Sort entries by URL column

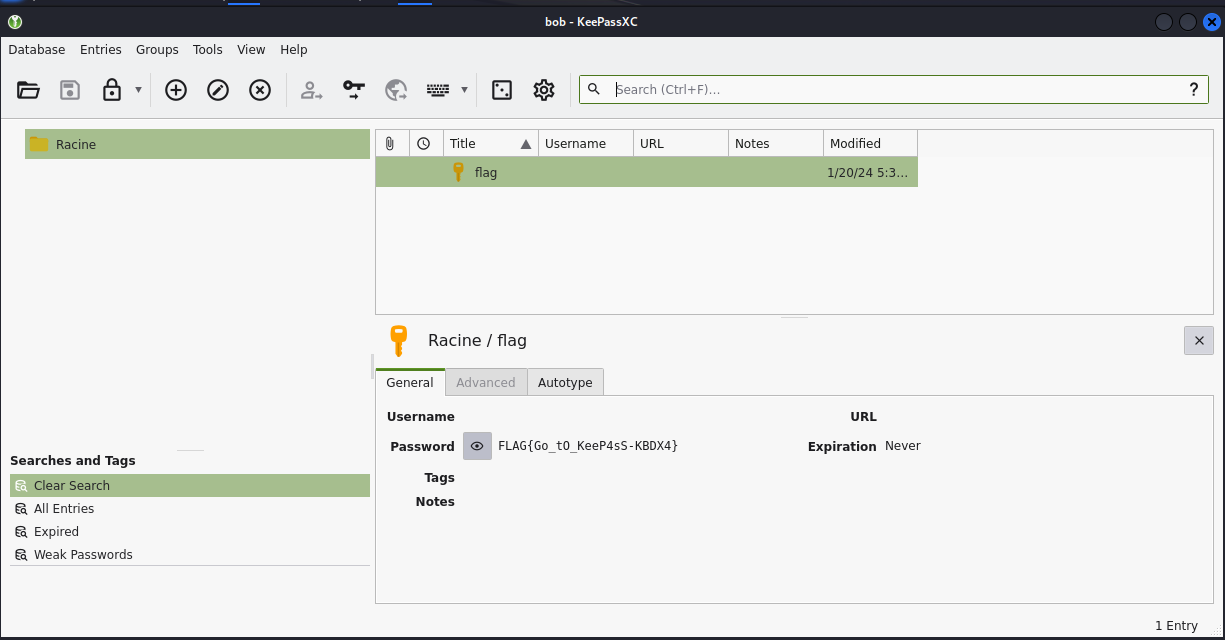681,143
